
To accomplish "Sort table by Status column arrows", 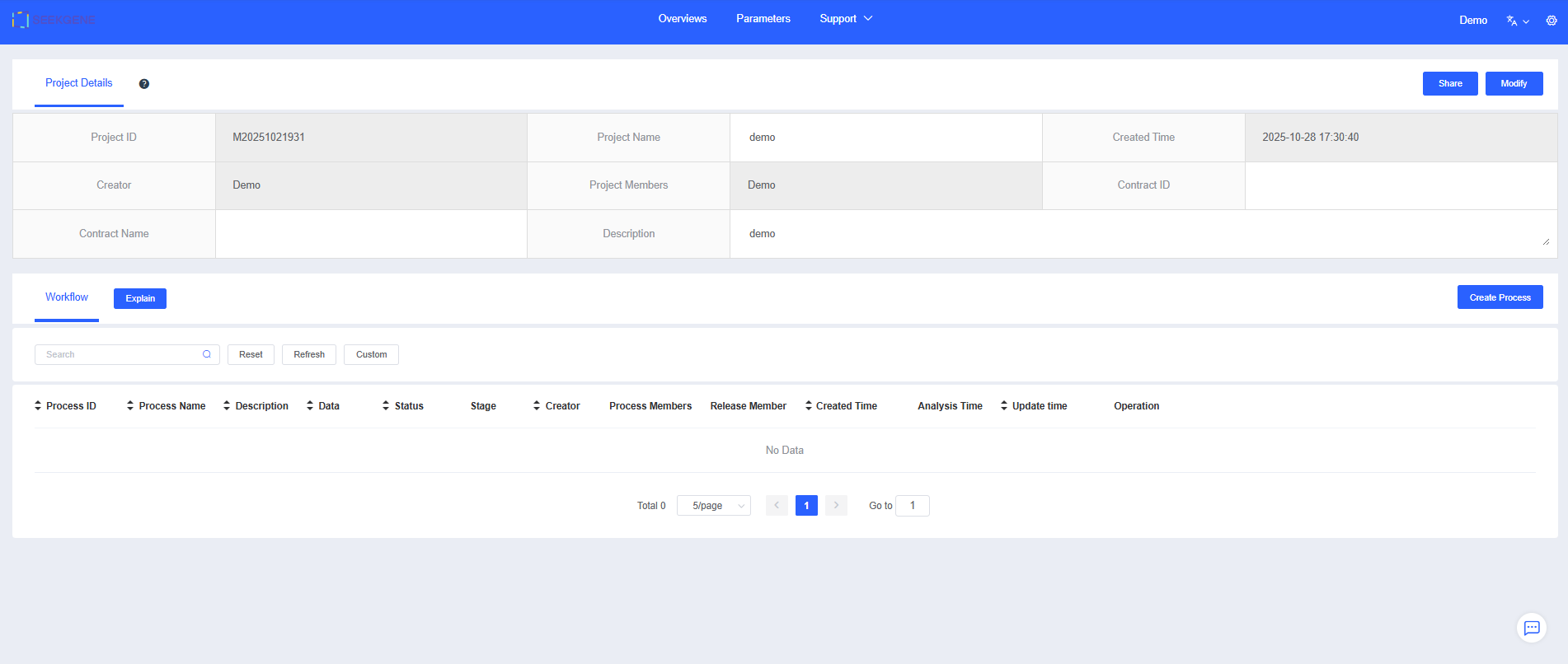I will pyautogui.click(x=386, y=406).
